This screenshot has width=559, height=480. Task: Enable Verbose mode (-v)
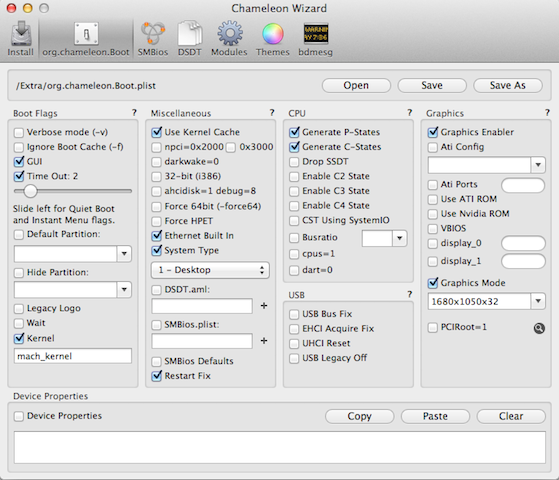19,133
